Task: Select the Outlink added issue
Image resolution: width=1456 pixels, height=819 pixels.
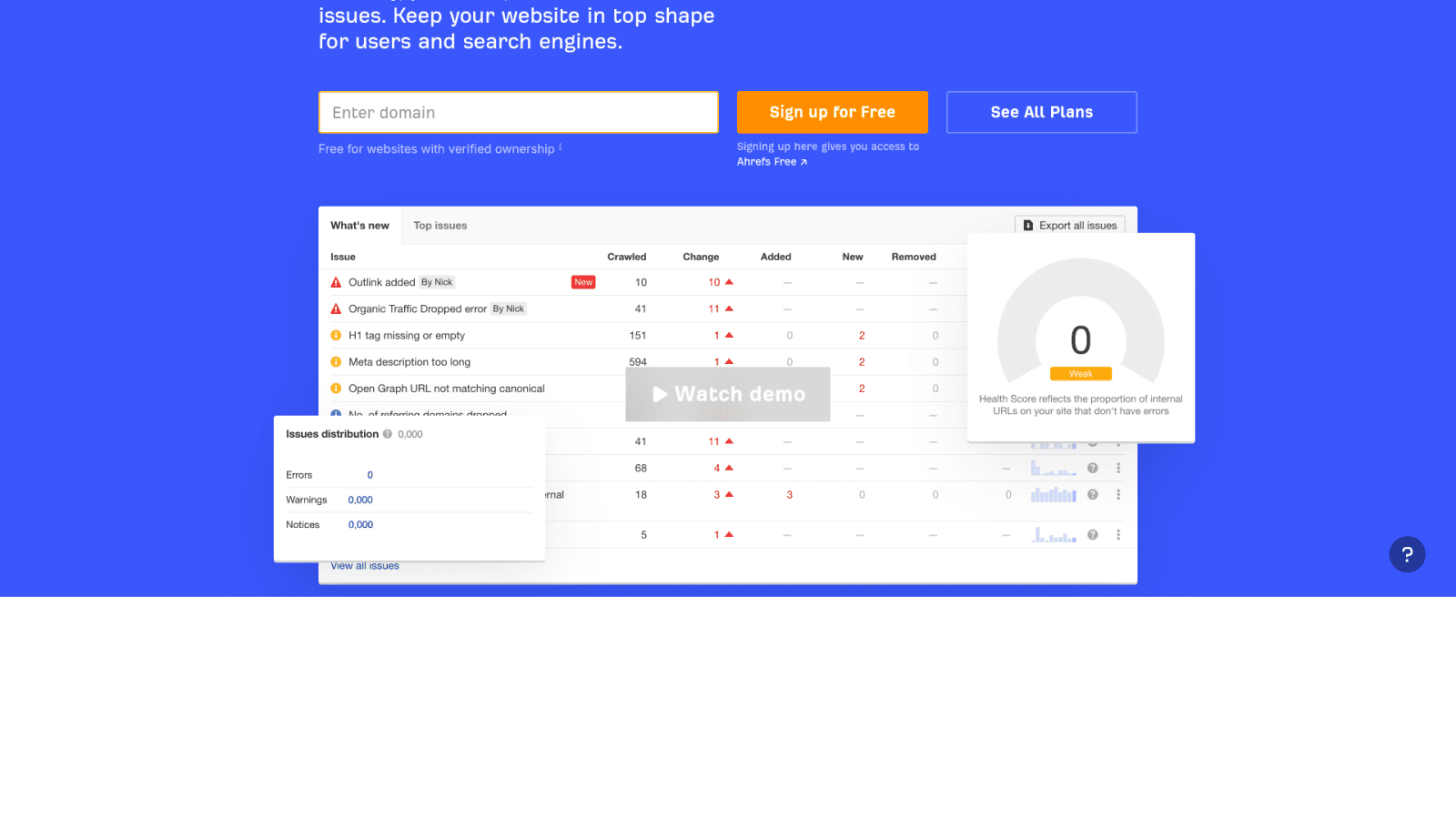Action: pyautogui.click(x=381, y=282)
